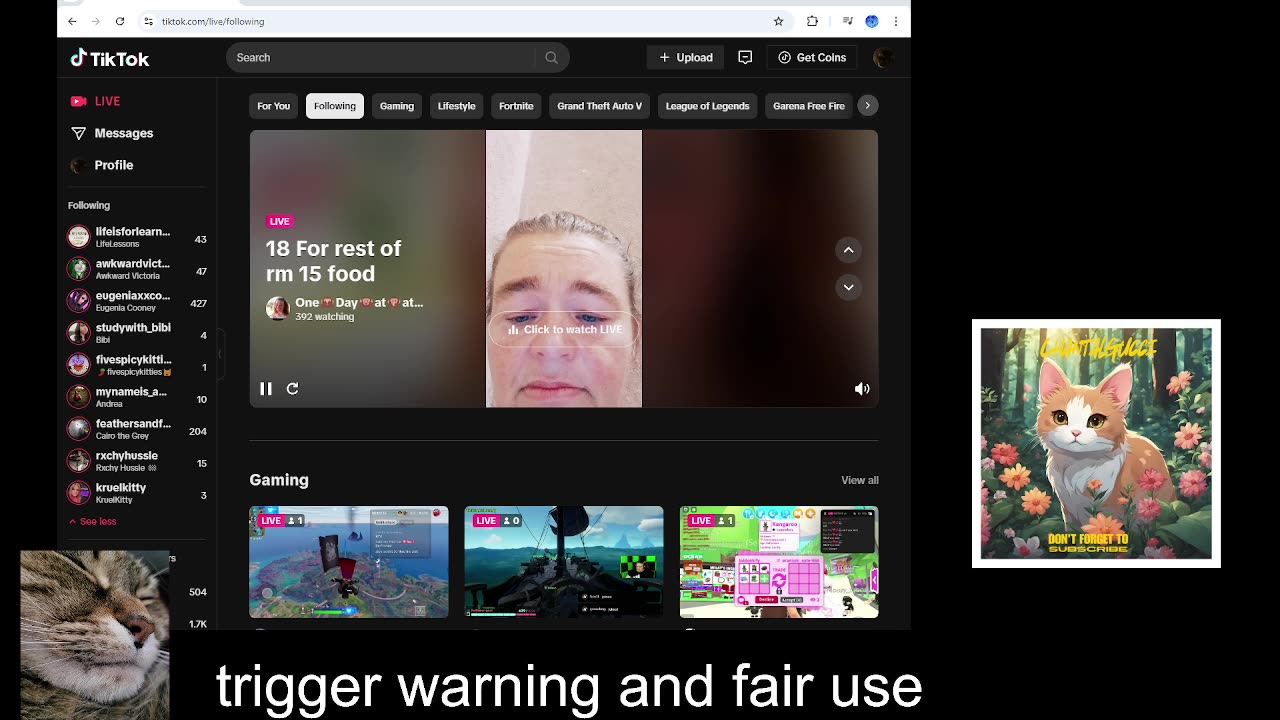Click the search magnifier icon
The width and height of the screenshot is (1280, 720).
(551, 58)
